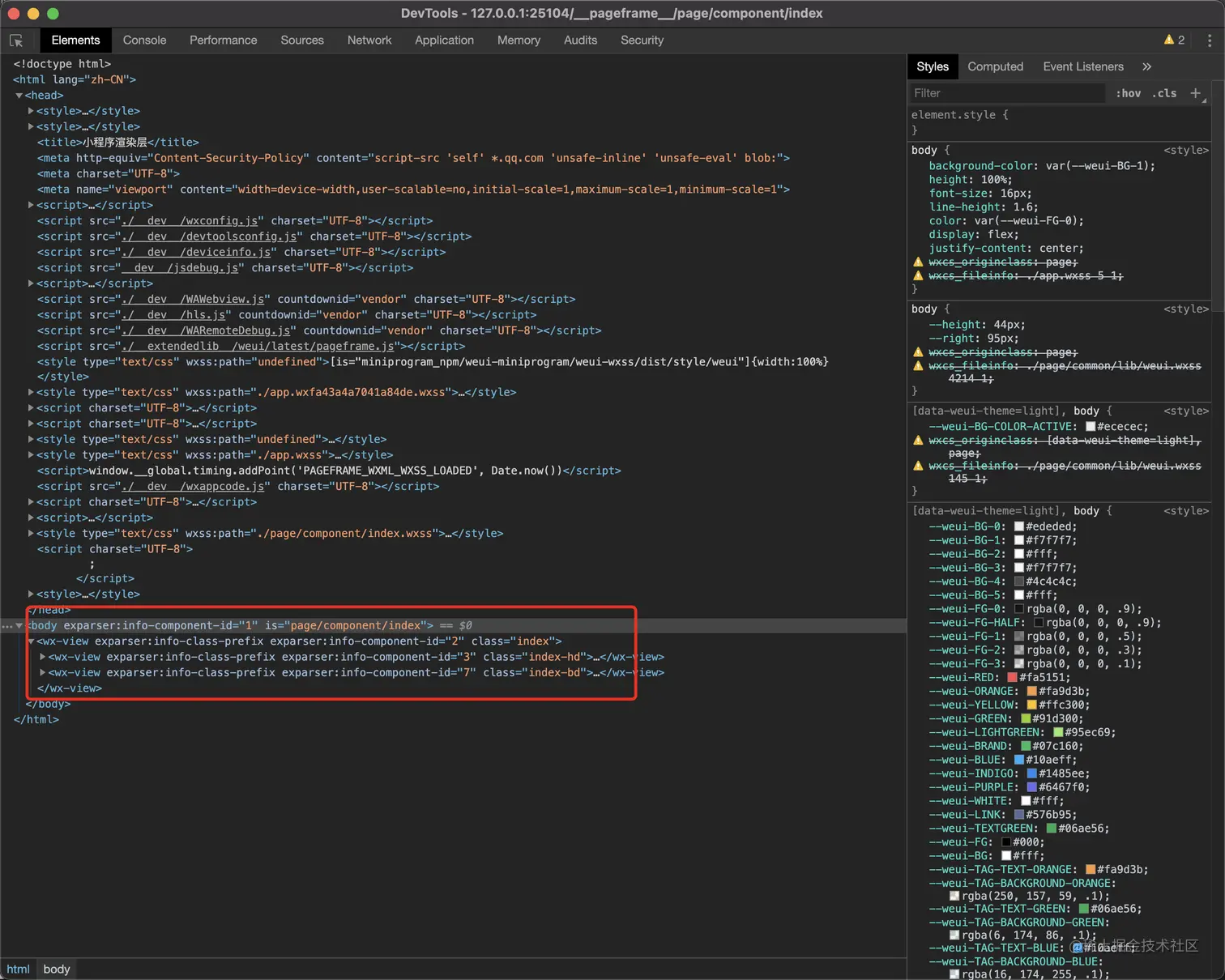Open the Performance tab

pos(223,40)
